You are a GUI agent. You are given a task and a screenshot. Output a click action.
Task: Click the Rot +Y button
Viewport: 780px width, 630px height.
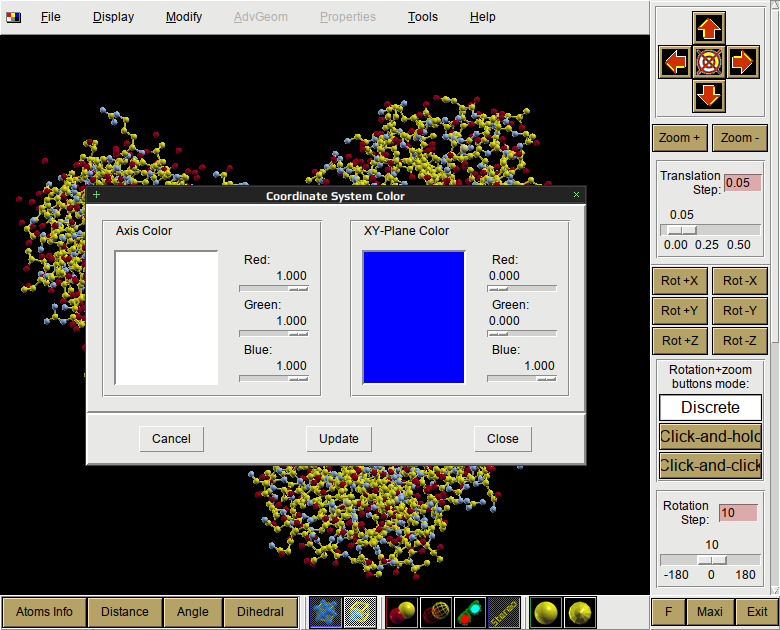680,311
